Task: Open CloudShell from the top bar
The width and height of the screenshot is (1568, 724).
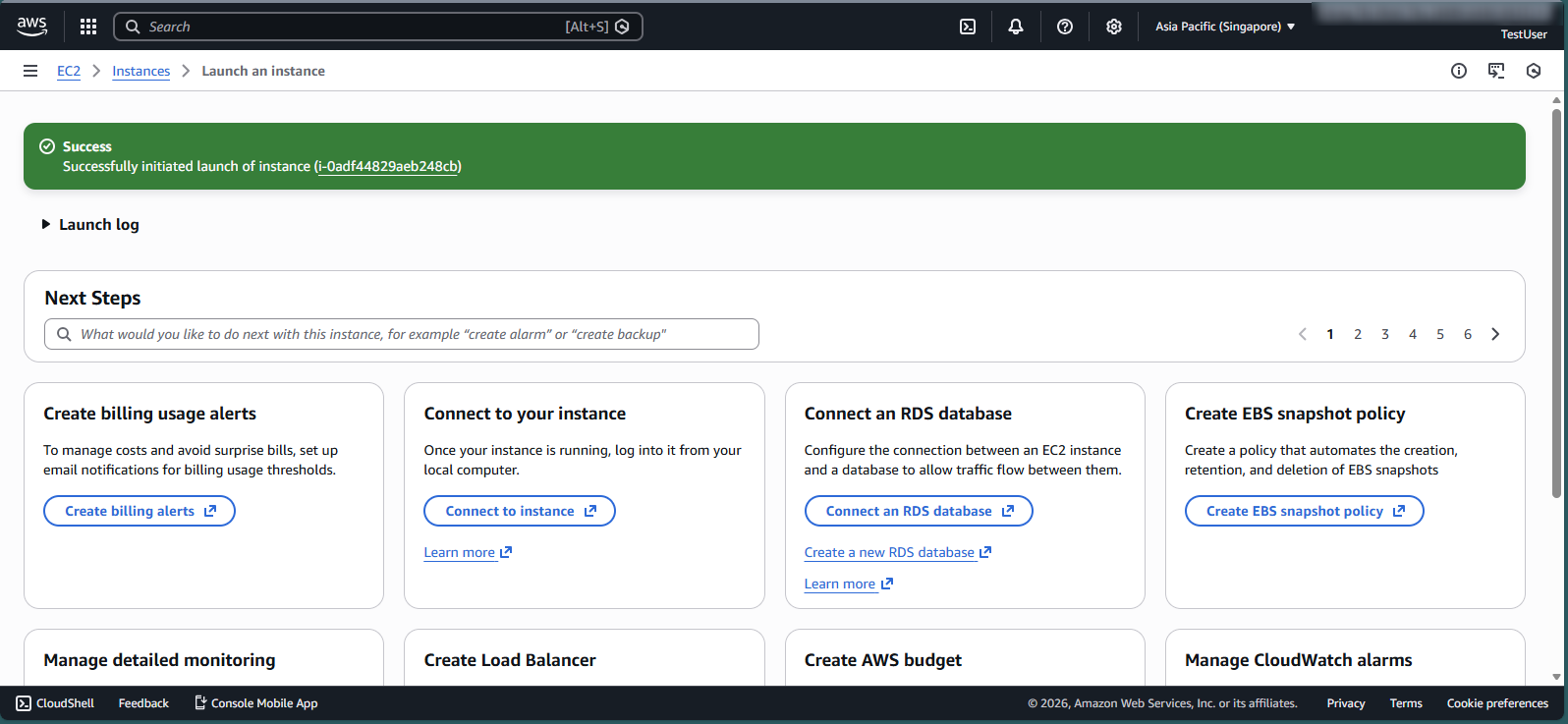Action: pyautogui.click(x=968, y=27)
